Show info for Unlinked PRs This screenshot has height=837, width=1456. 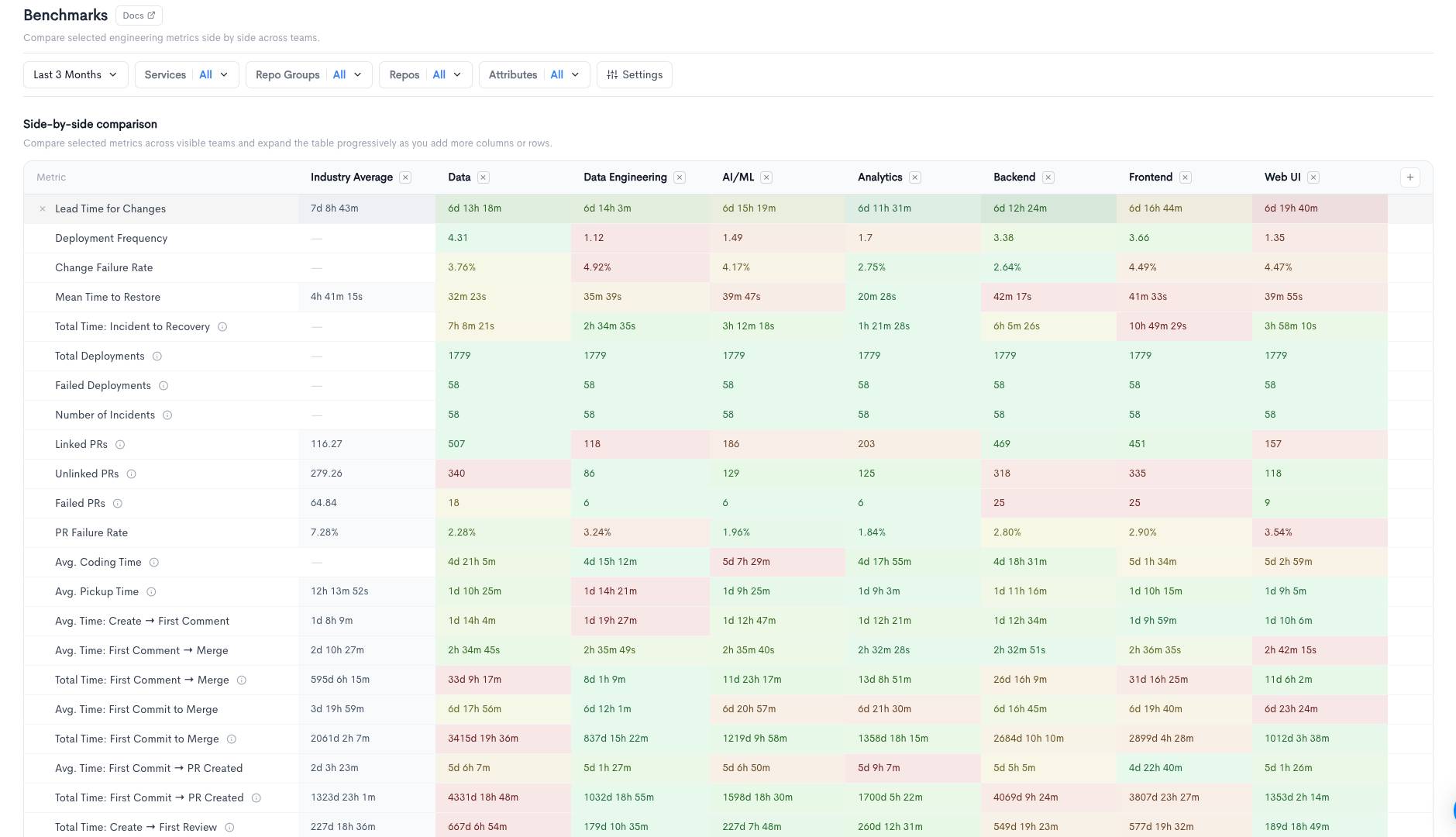[x=132, y=474]
